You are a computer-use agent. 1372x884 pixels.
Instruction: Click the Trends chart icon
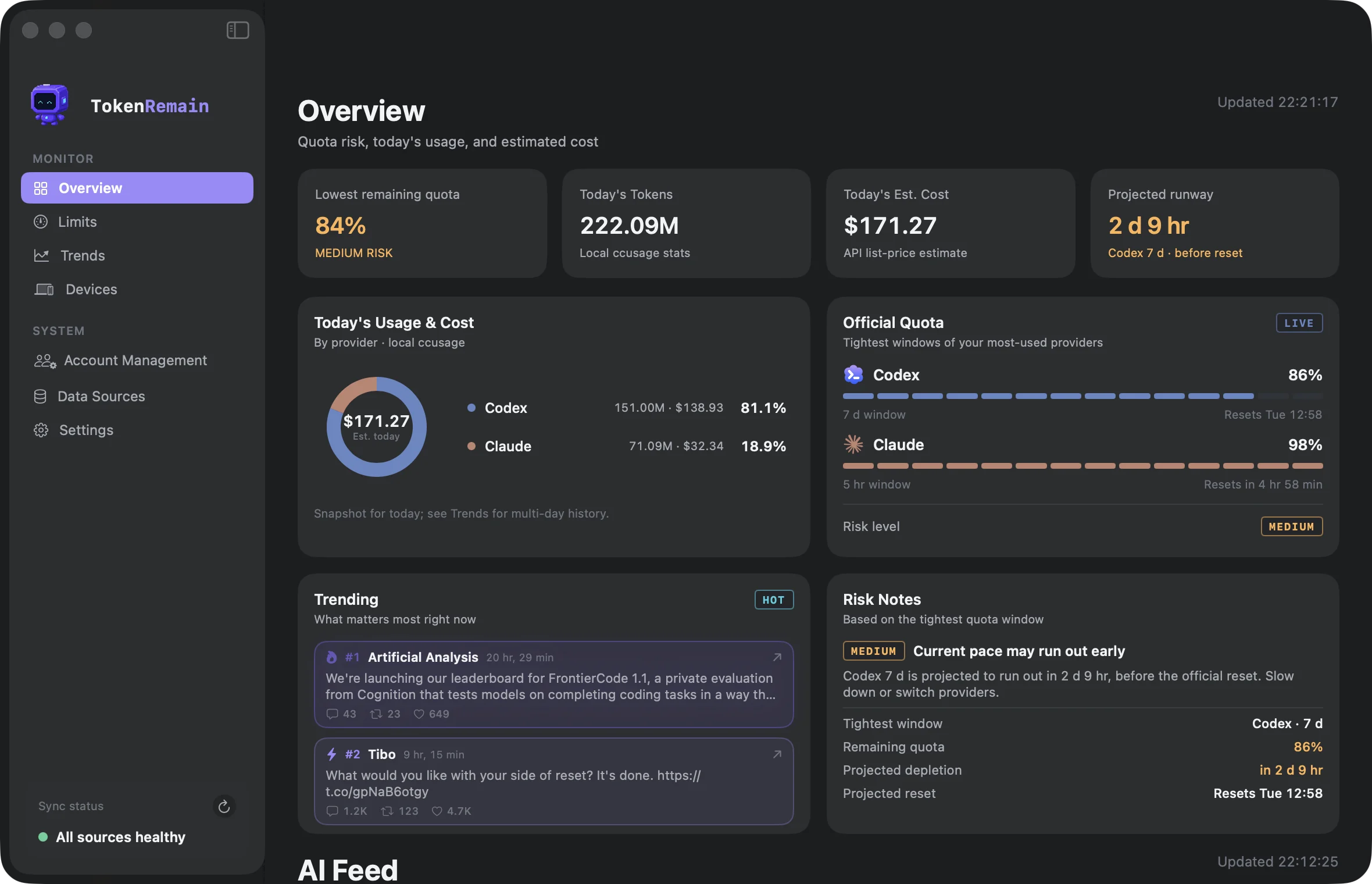tap(41, 255)
